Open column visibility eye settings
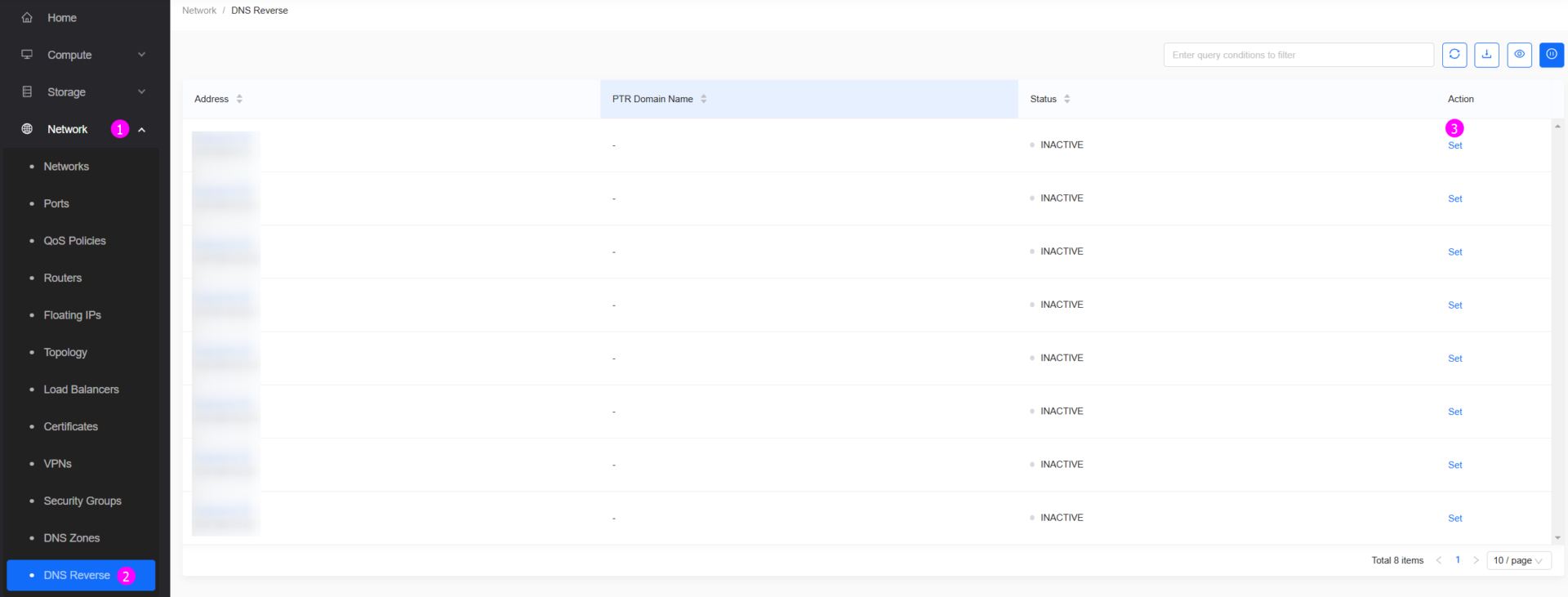Screen dimensions: 1568x597 pyautogui.click(x=1519, y=55)
